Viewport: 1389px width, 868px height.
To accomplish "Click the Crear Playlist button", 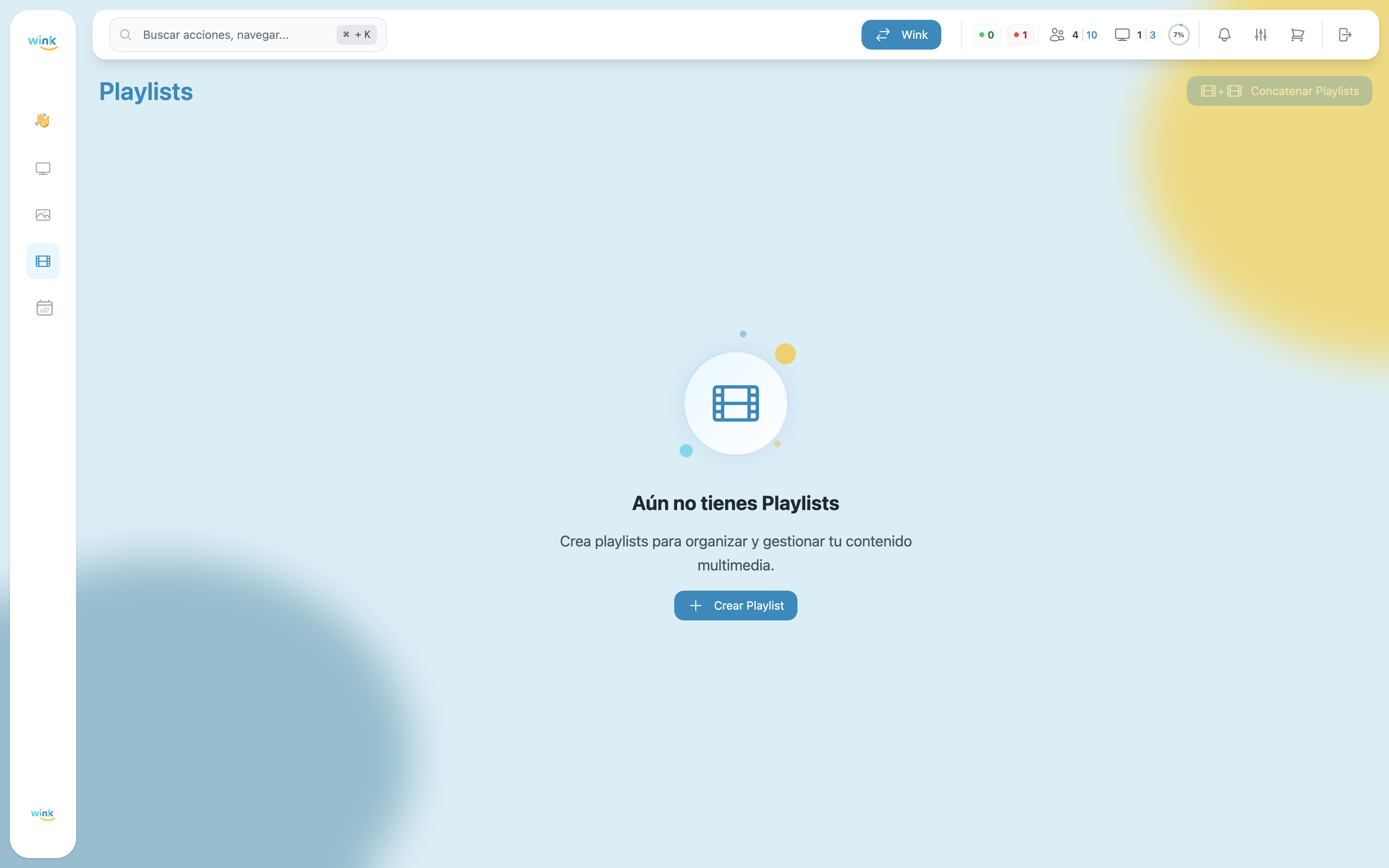I will pos(735,605).
